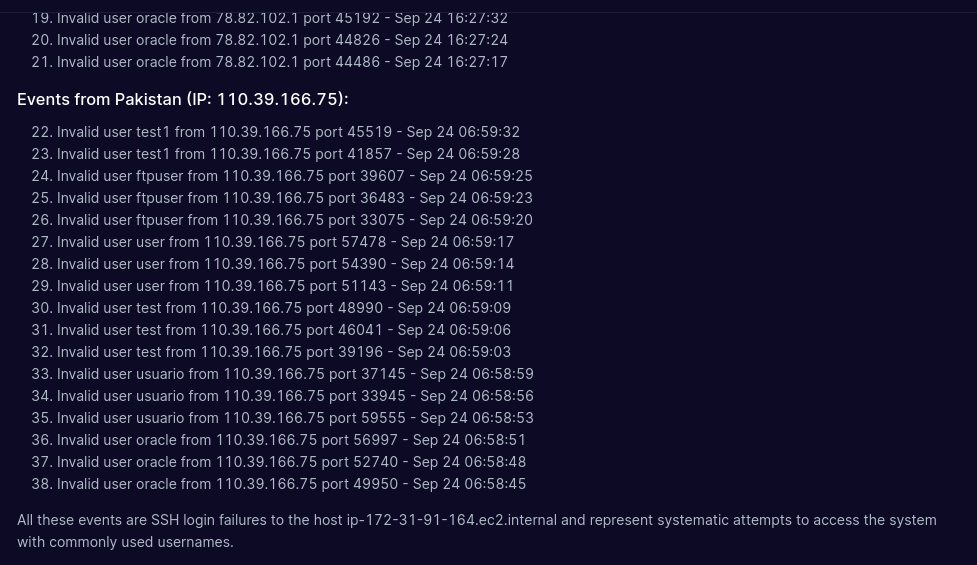The height and width of the screenshot is (565, 977).
Task: Select the ftpuser entry with port 39607
Action: click(294, 175)
